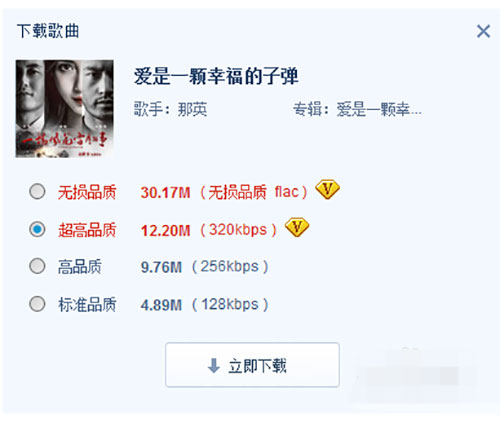Screen dimensions: 500x423
Task: Select the 超高品质 radio button
Action: coord(37,229)
